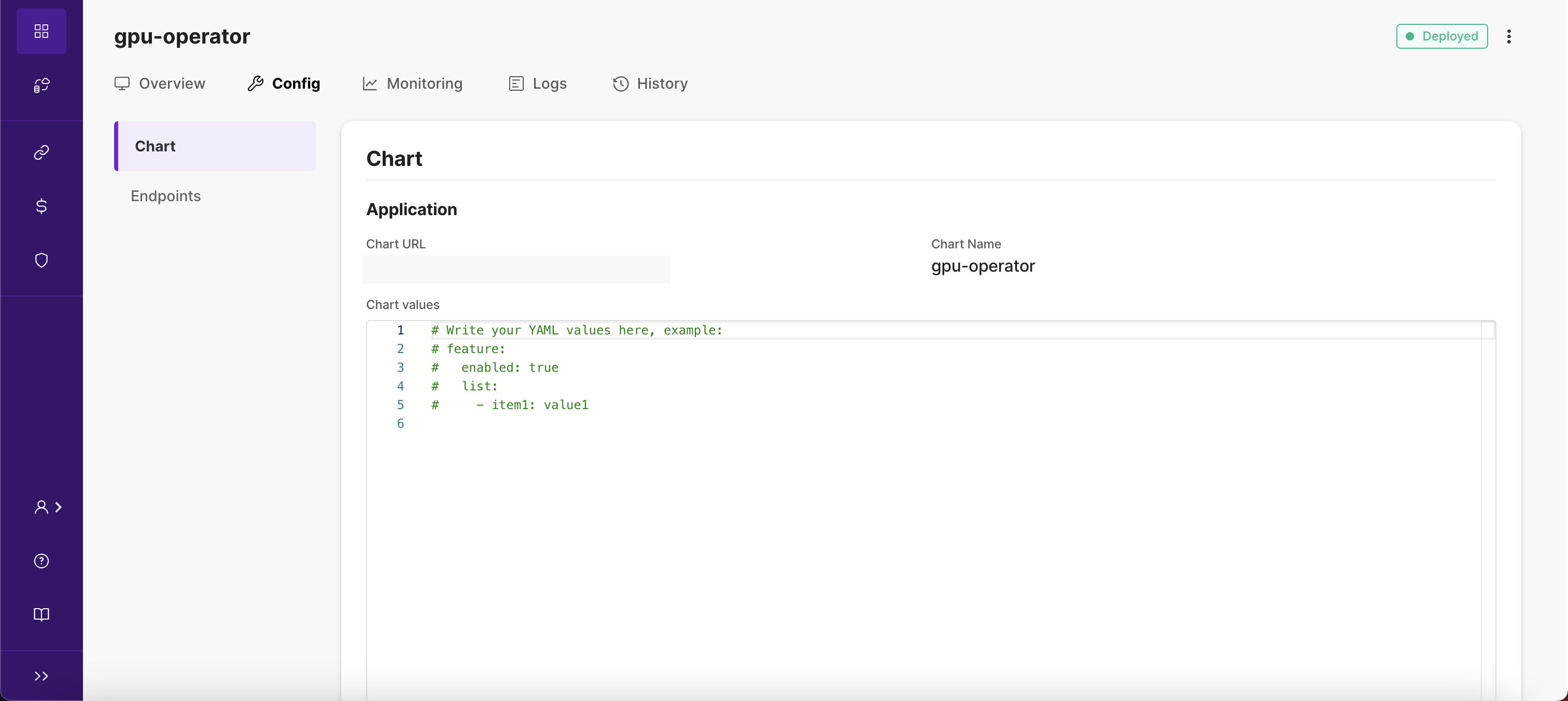This screenshot has width=1568, height=701.
Task: Click the Deployed status badge
Action: (x=1442, y=36)
